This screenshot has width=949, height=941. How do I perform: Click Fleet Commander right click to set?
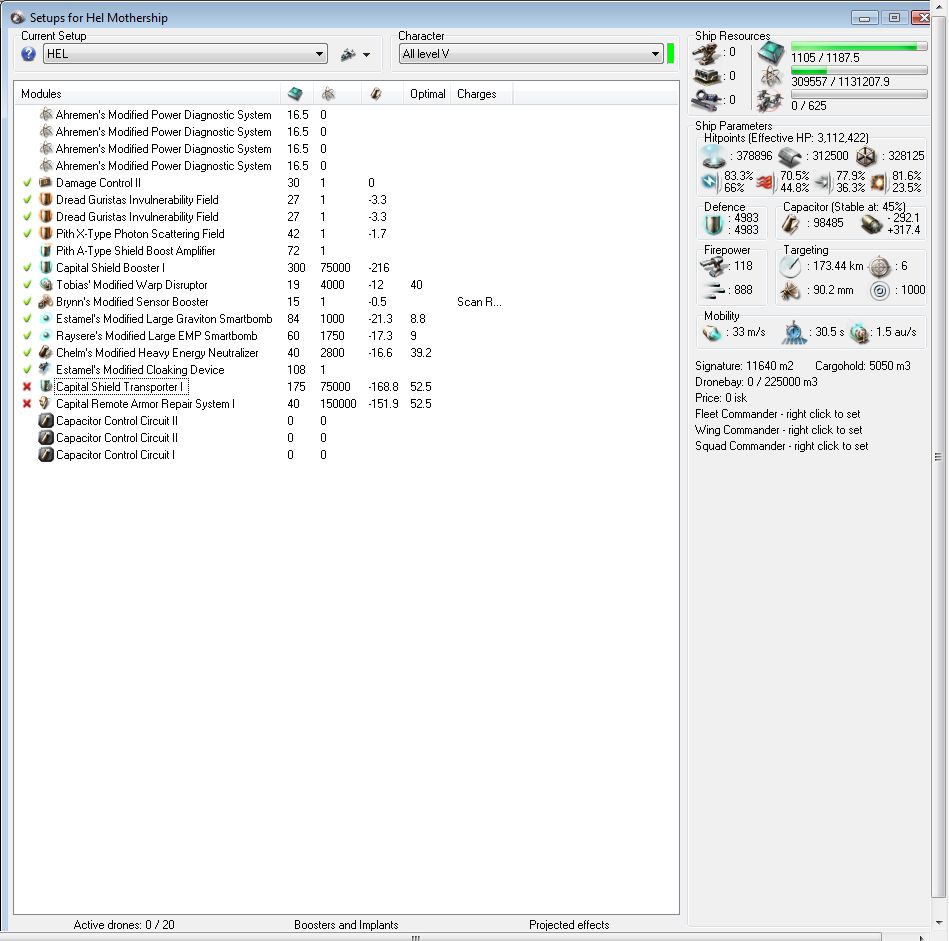pos(778,414)
